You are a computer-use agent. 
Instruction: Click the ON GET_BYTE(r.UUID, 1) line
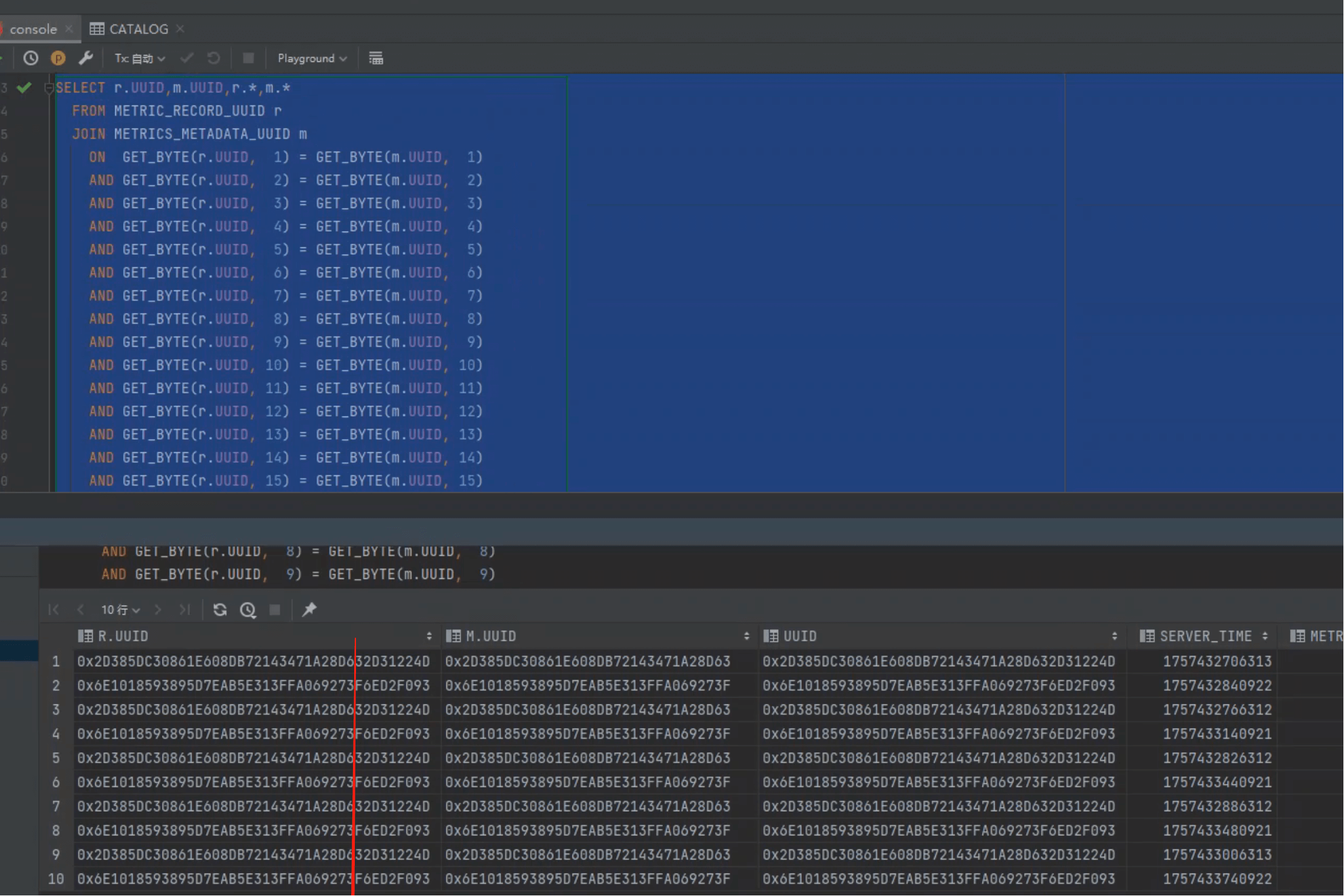(286, 157)
